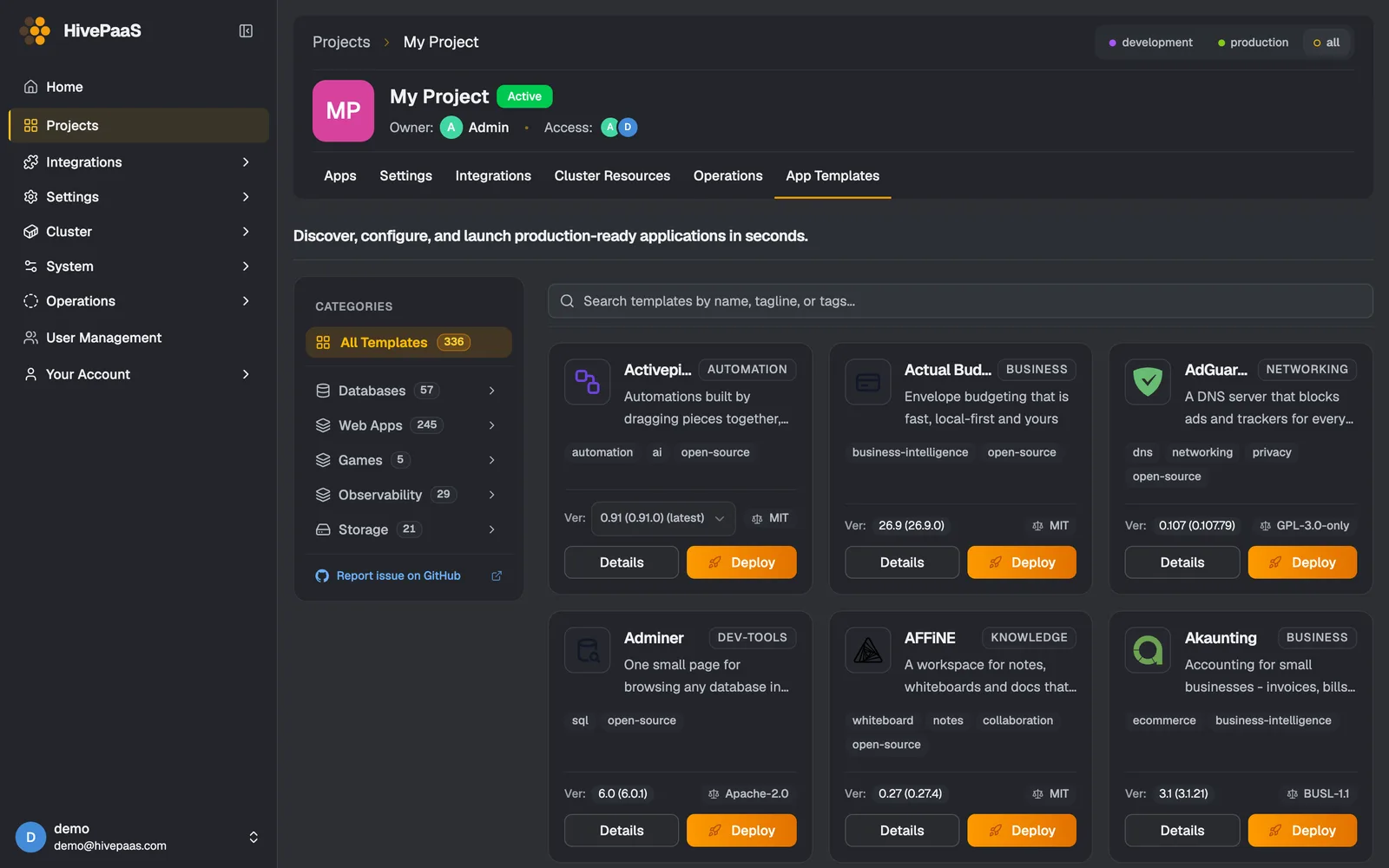This screenshot has height=868, width=1389.
Task: Click the Activepieces app icon
Action: [587, 382]
